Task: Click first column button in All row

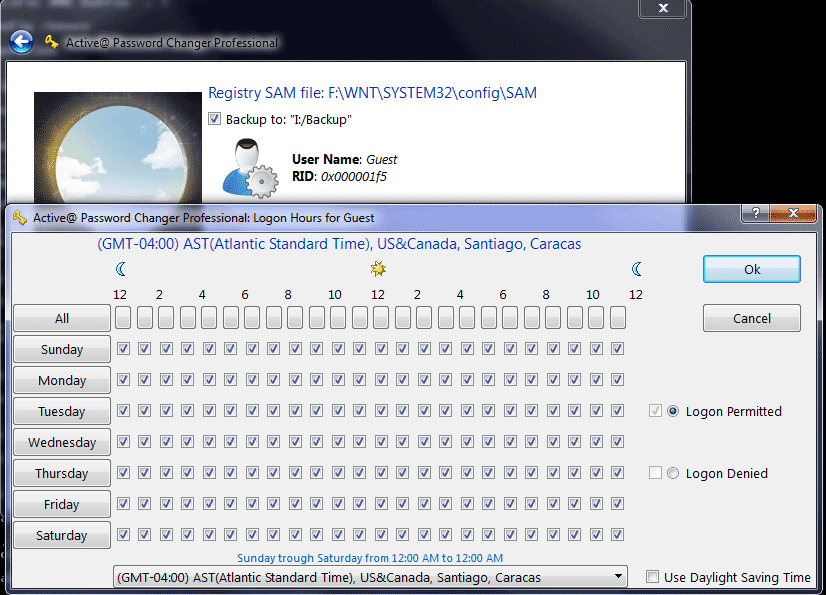Action: click(x=123, y=317)
